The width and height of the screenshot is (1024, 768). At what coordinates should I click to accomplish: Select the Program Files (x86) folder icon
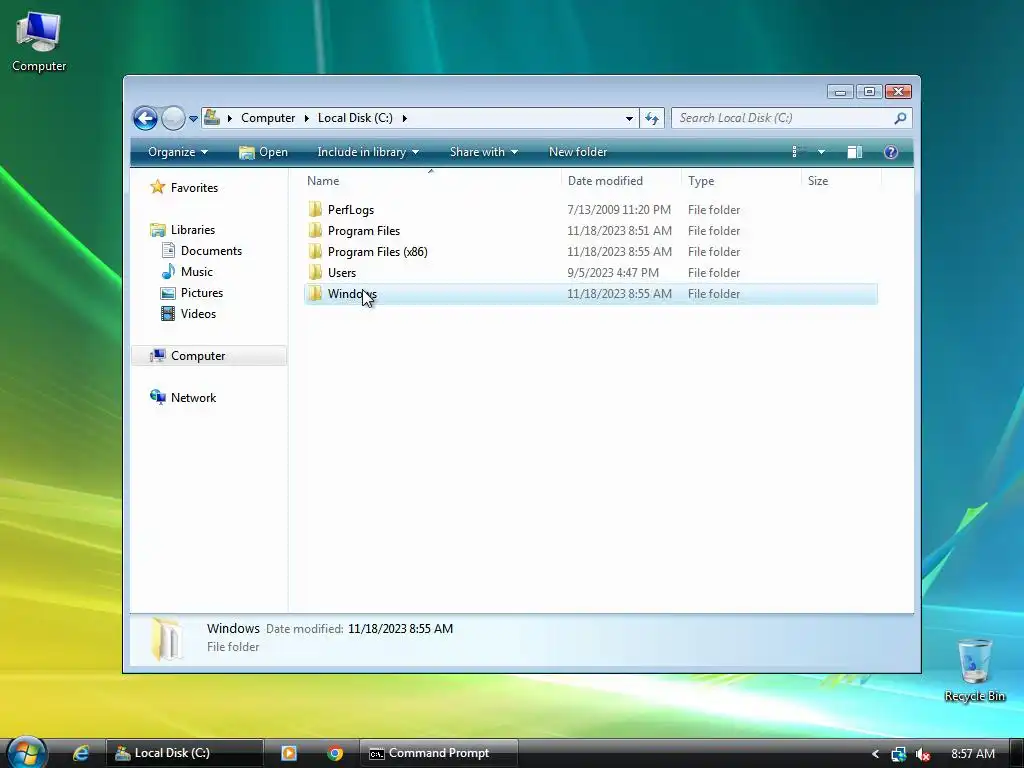pyautogui.click(x=315, y=251)
